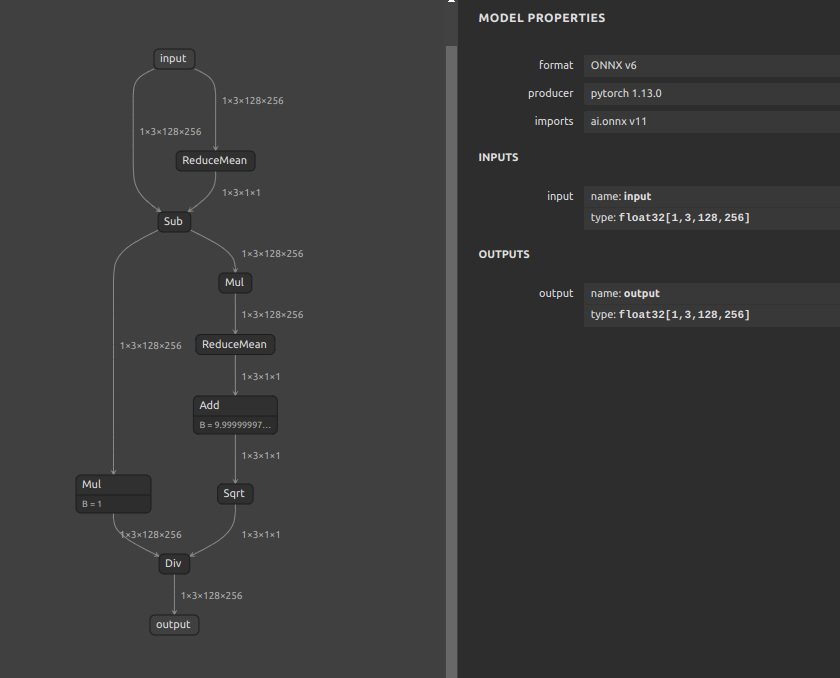This screenshot has width=840, height=678.
Task: Click the 1×3×1×1 edge label between Add and Sqrt
Action: tap(261, 456)
